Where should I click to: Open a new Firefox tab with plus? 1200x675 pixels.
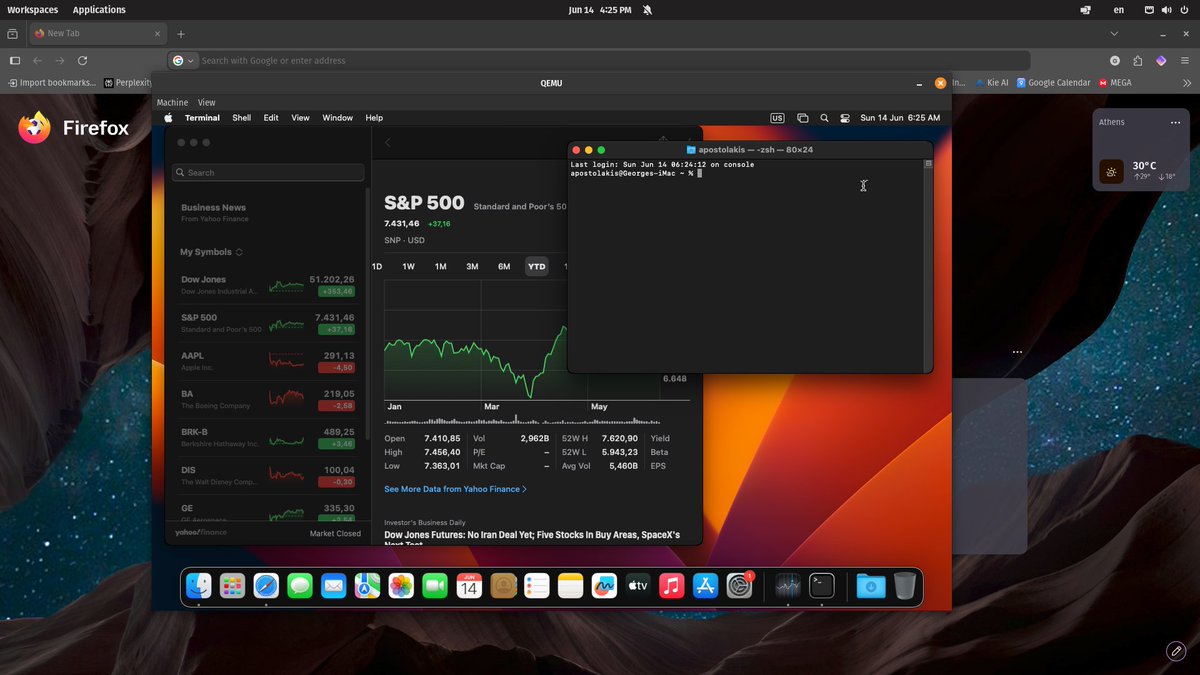(181, 34)
